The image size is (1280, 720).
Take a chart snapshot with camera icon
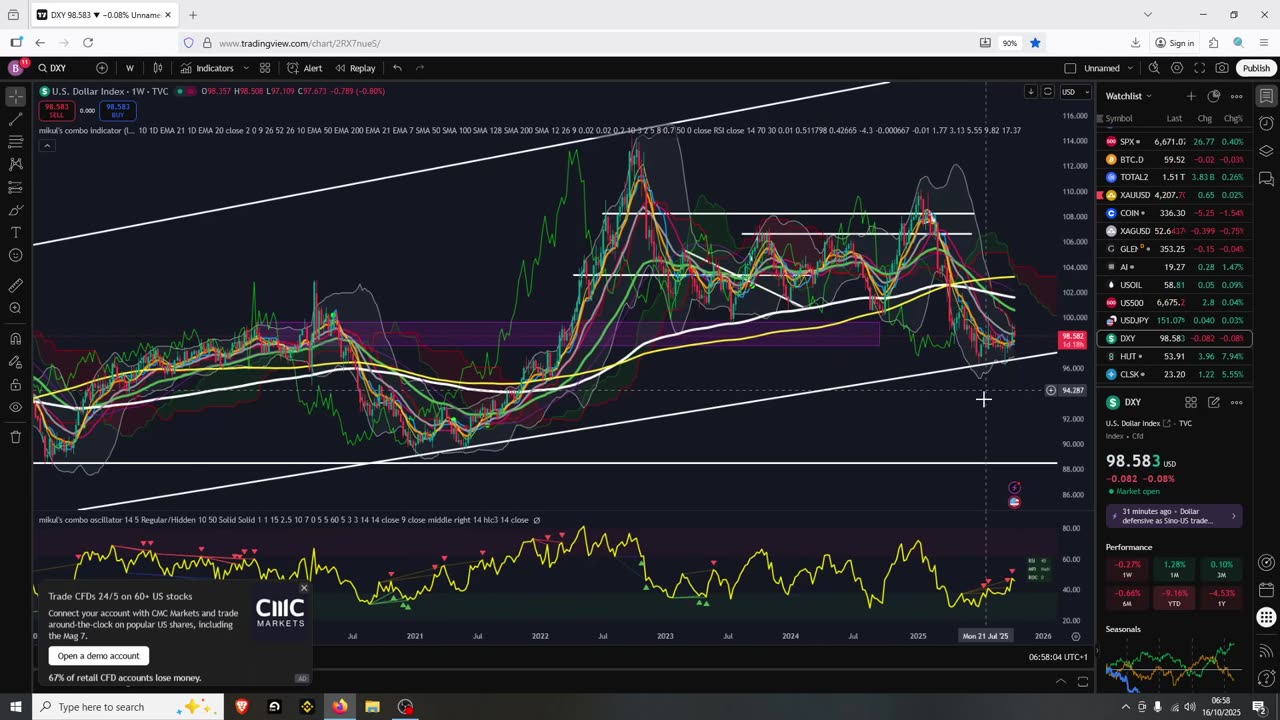(x=1222, y=68)
